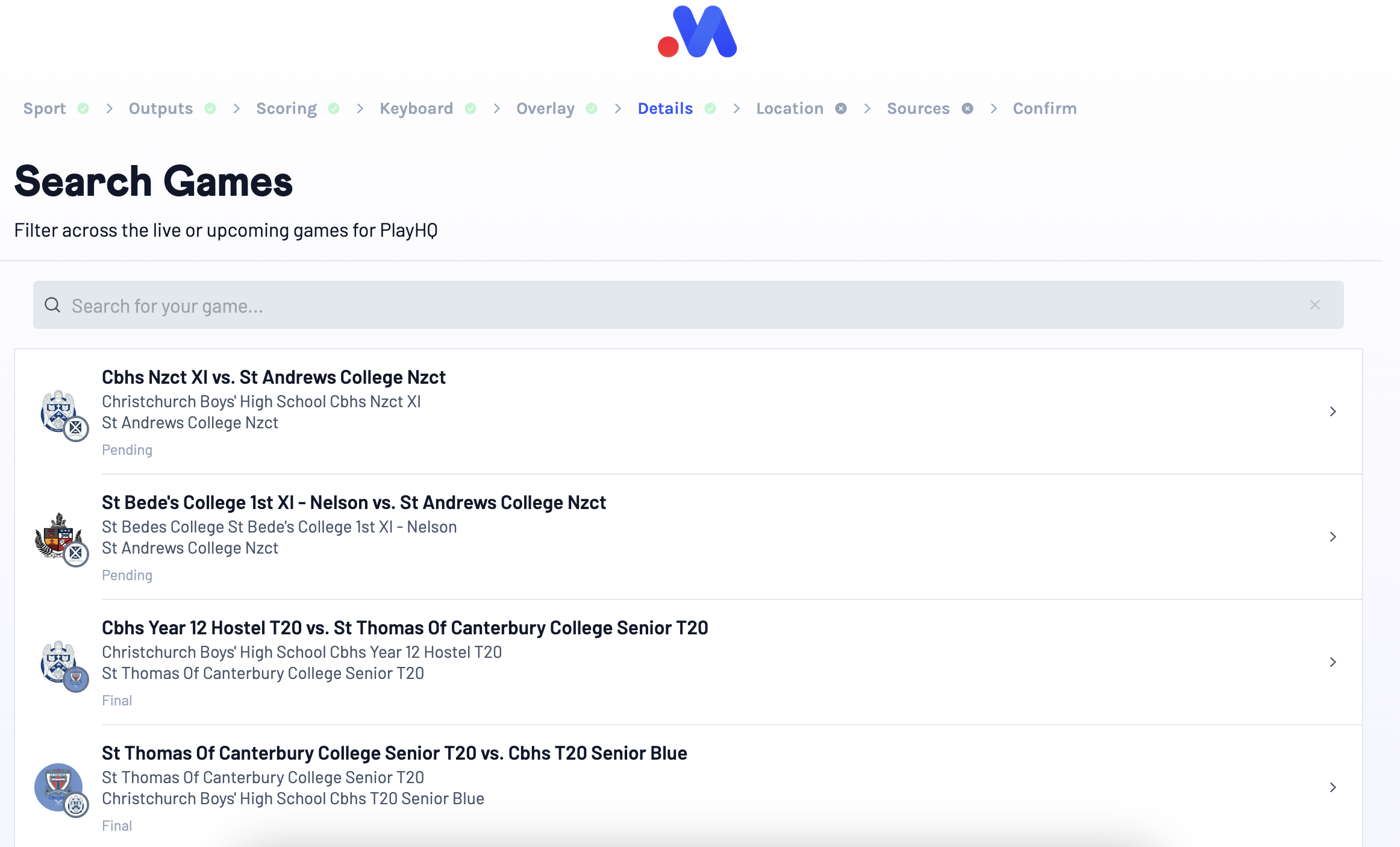
Task: Click 'Christchurch Boys' High School Cbhs Nzct XI' text
Action: point(261,402)
